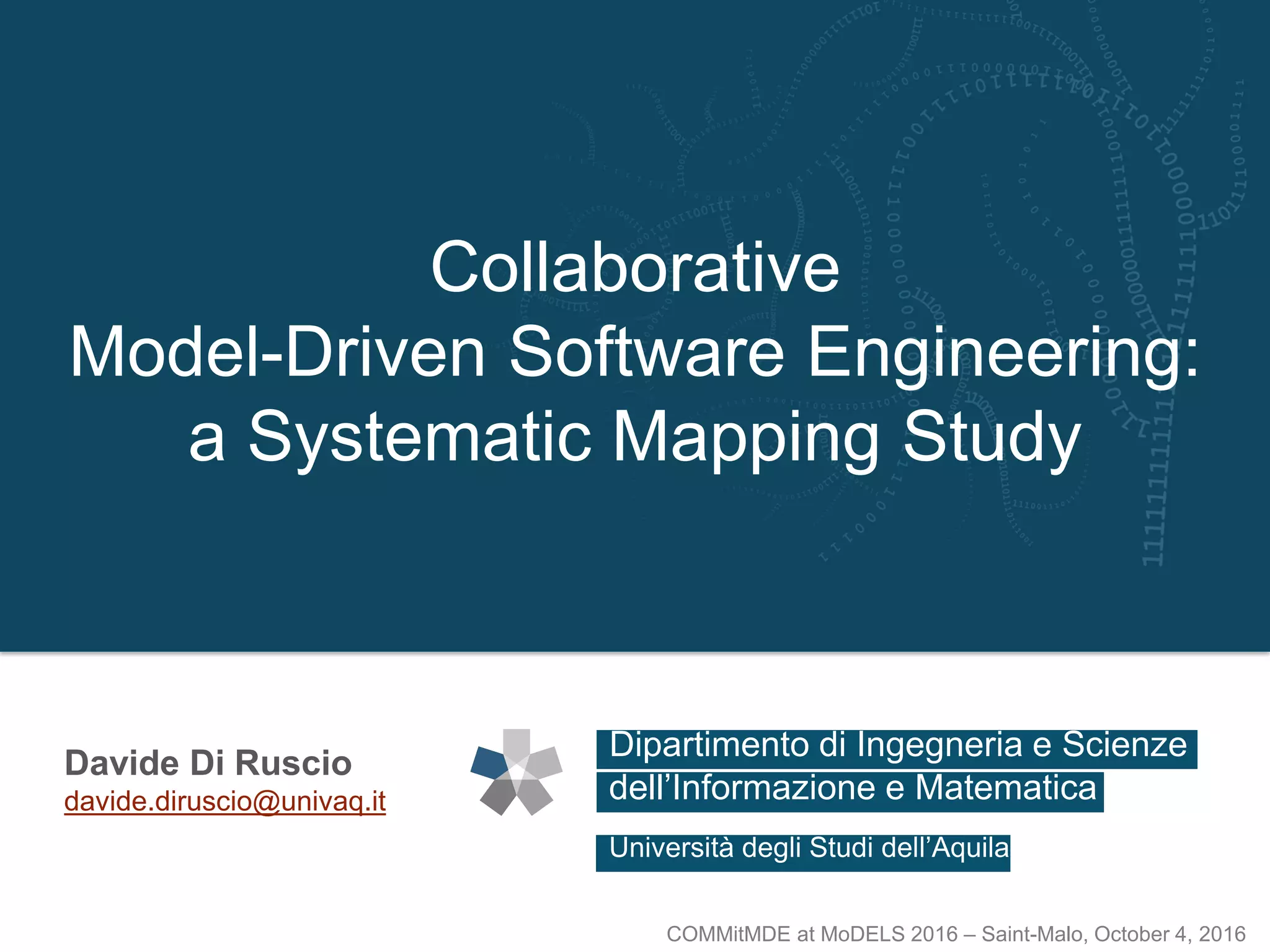Click the star-shaped department logo
Screen dimensions: 1270x952
[x=517, y=772]
